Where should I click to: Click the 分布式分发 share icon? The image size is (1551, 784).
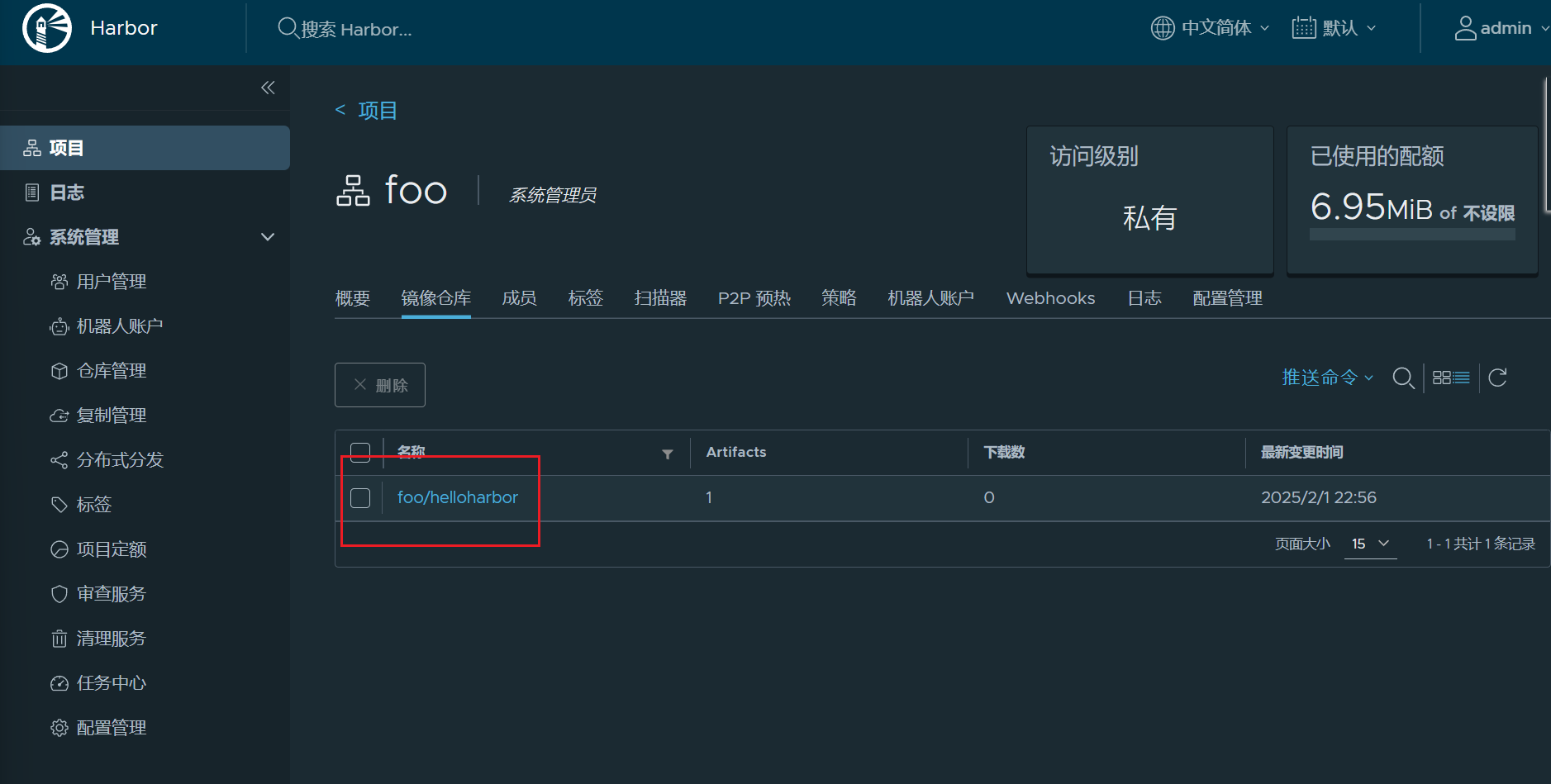click(x=59, y=460)
